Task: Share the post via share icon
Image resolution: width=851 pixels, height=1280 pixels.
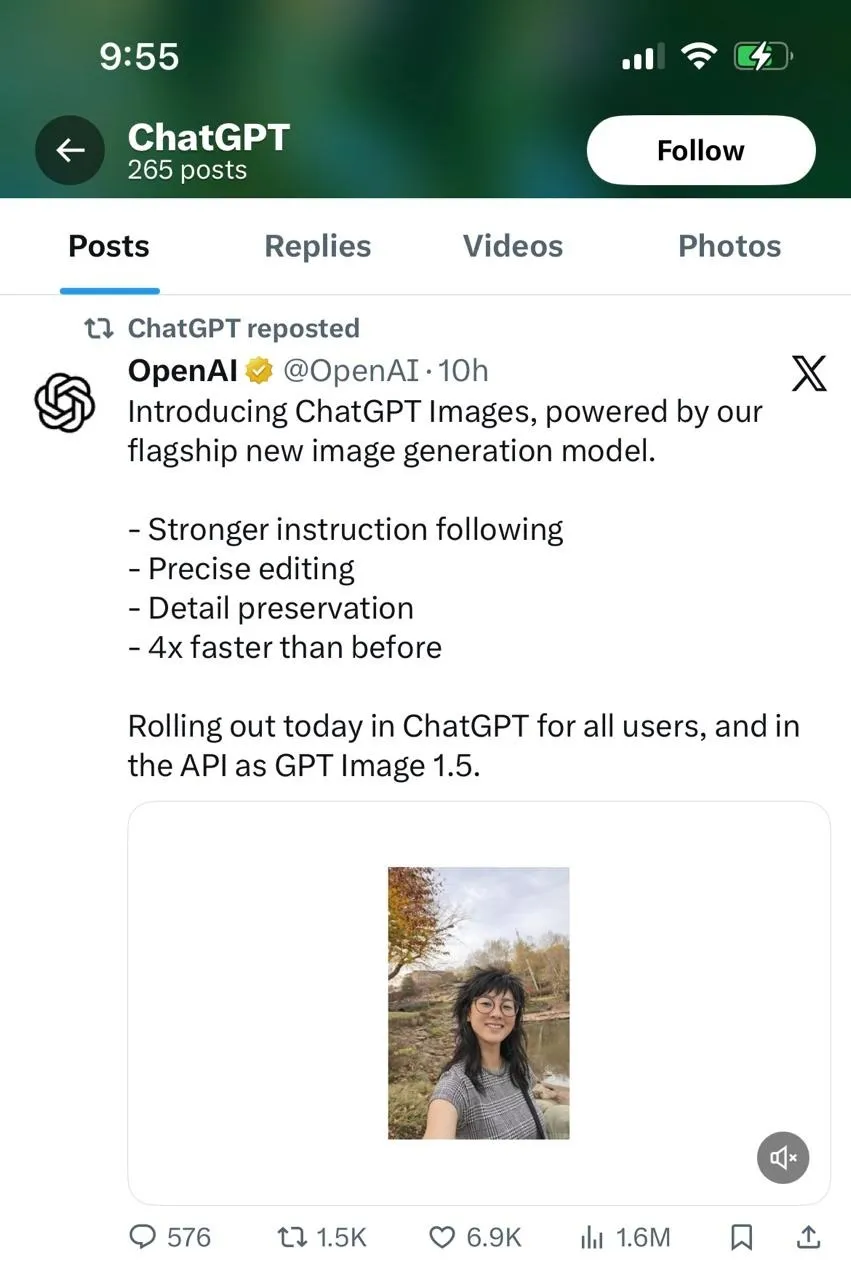Action: click(807, 1237)
